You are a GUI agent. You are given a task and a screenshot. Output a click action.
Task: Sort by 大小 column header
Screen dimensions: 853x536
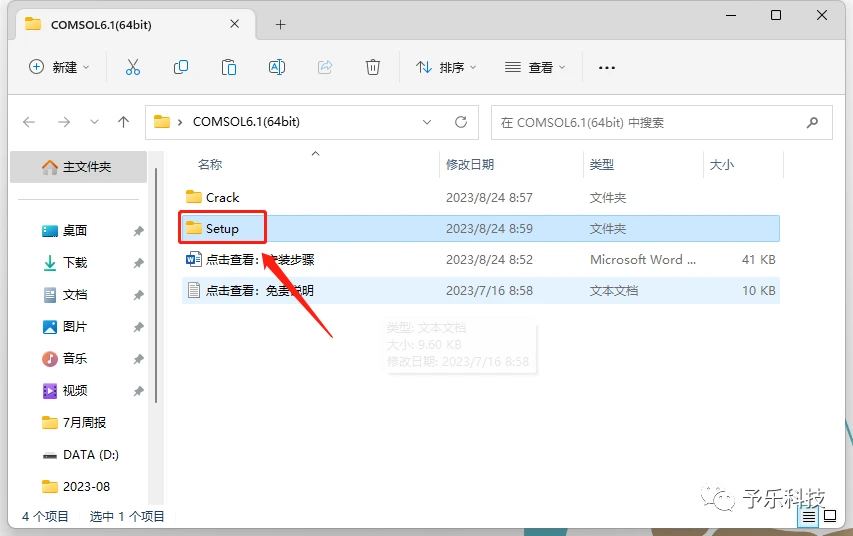(722, 165)
